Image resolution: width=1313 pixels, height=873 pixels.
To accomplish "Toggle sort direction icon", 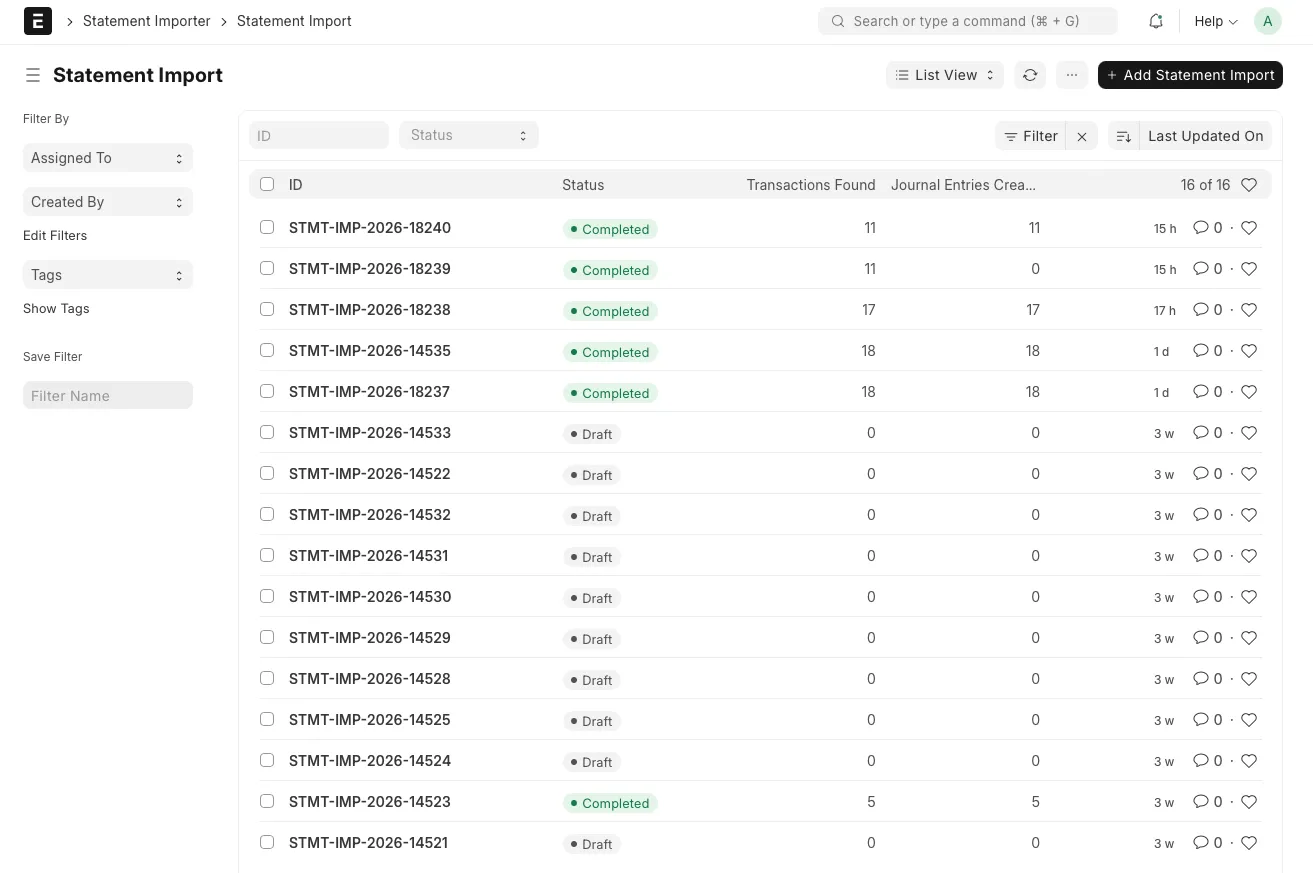I will tap(1123, 136).
